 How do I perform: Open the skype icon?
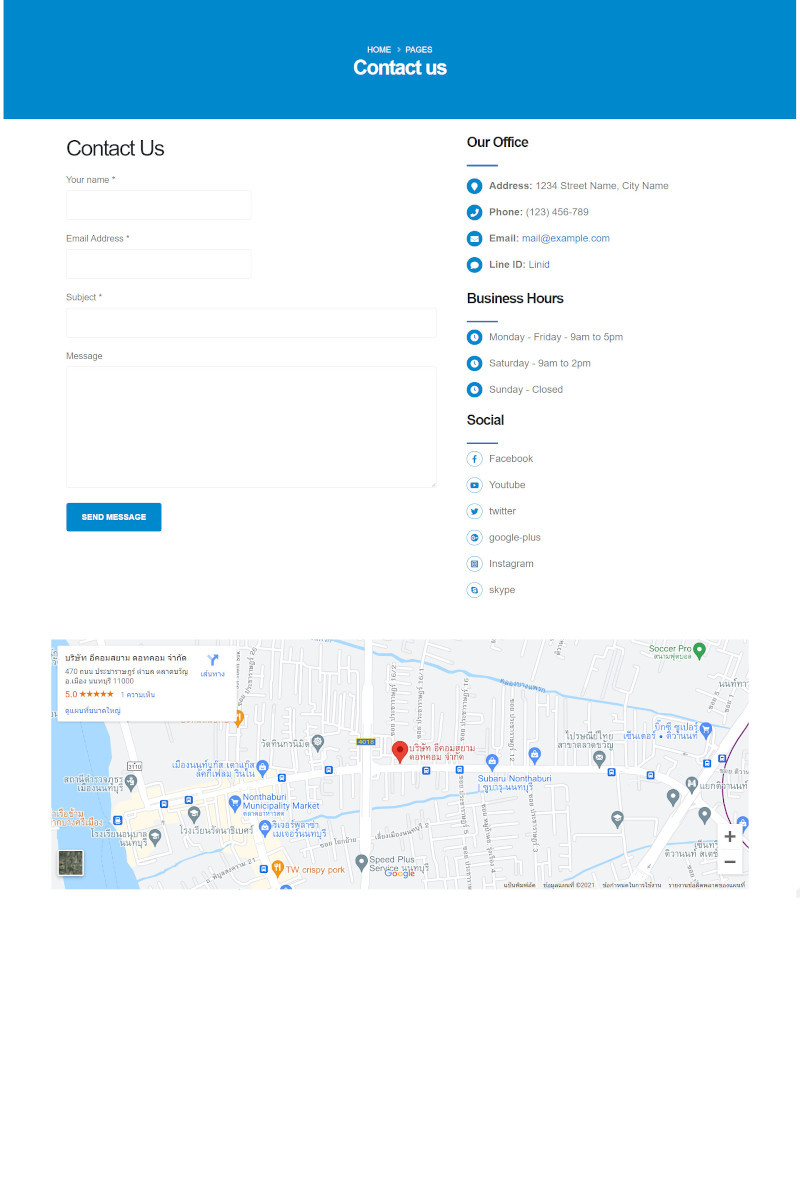point(474,590)
